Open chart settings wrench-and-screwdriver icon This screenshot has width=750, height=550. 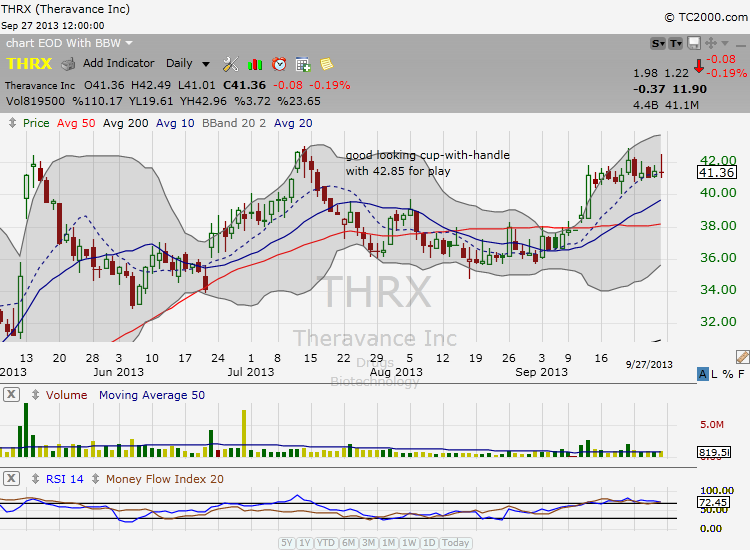(x=231, y=64)
